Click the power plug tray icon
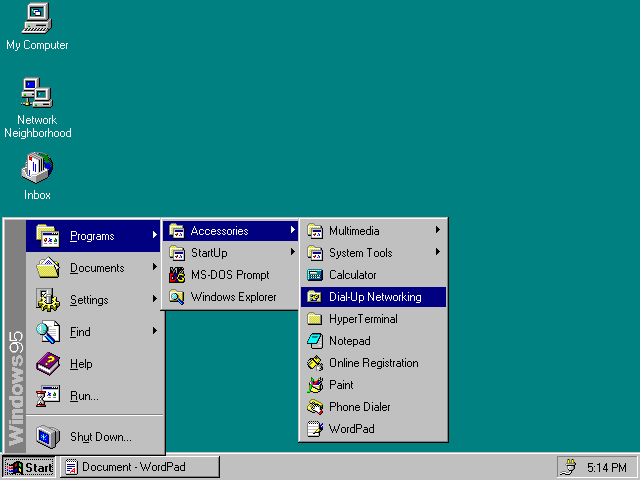Image resolution: width=640 pixels, height=480 pixels. [569, 467]
